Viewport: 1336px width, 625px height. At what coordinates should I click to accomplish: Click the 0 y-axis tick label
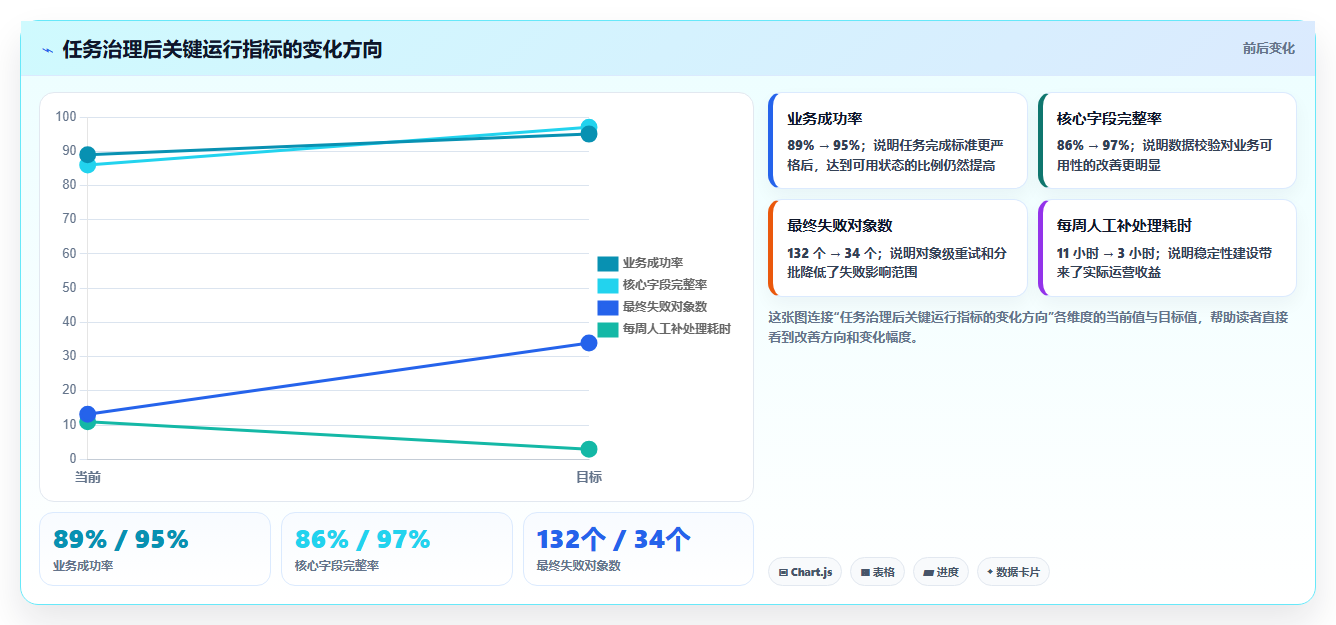click(x=72, y=459)
